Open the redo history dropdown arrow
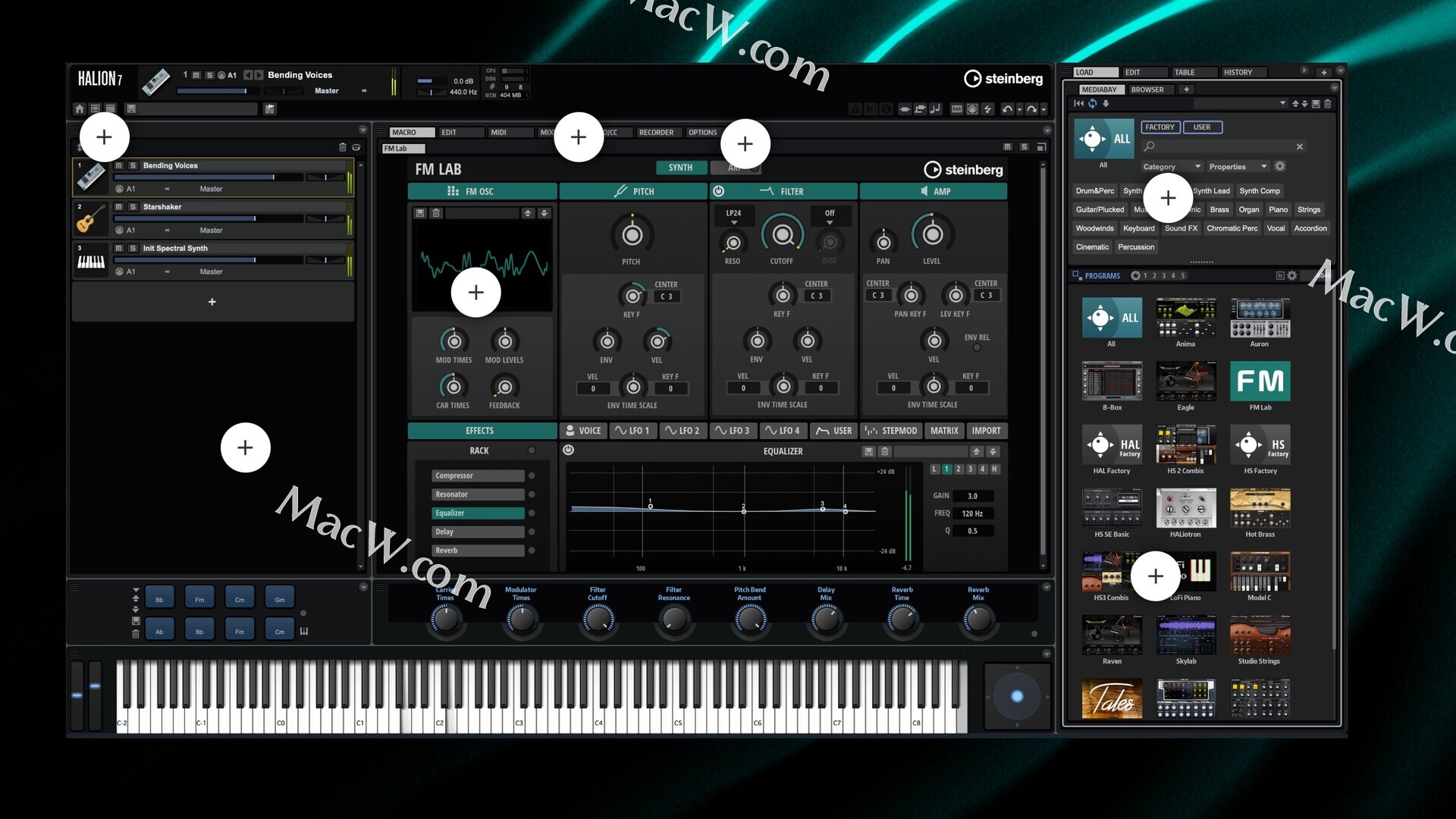Viewport: 1456px width, 819px height. point(1043,109)
